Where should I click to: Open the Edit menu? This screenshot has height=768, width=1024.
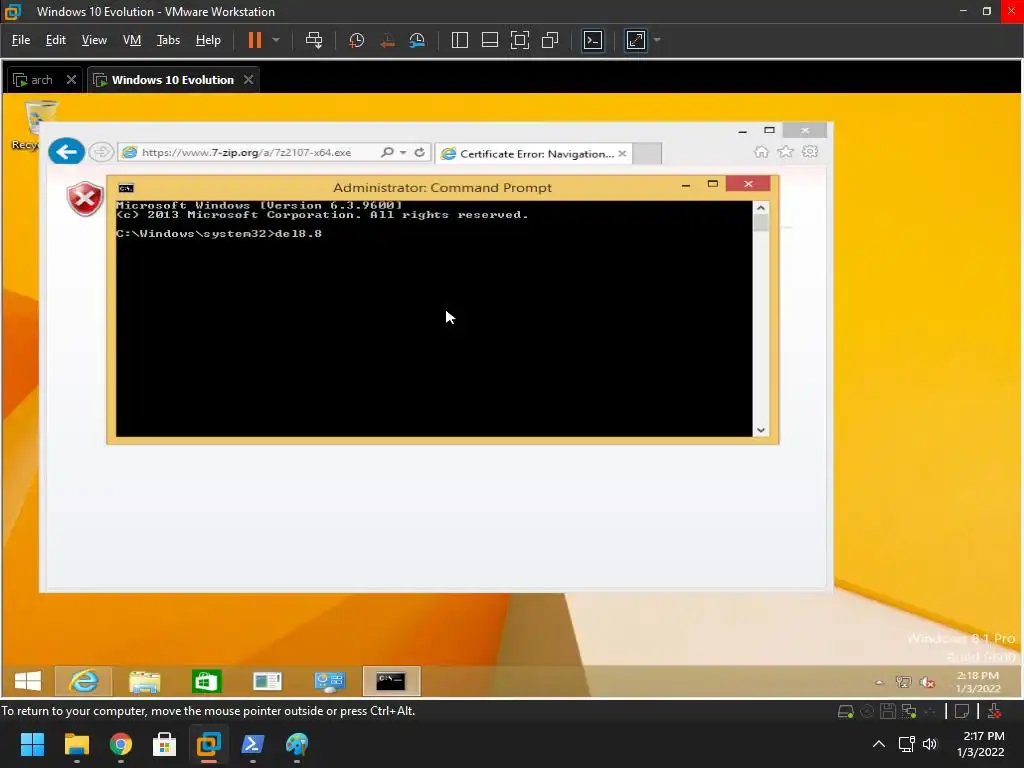(x=56, y=40)
